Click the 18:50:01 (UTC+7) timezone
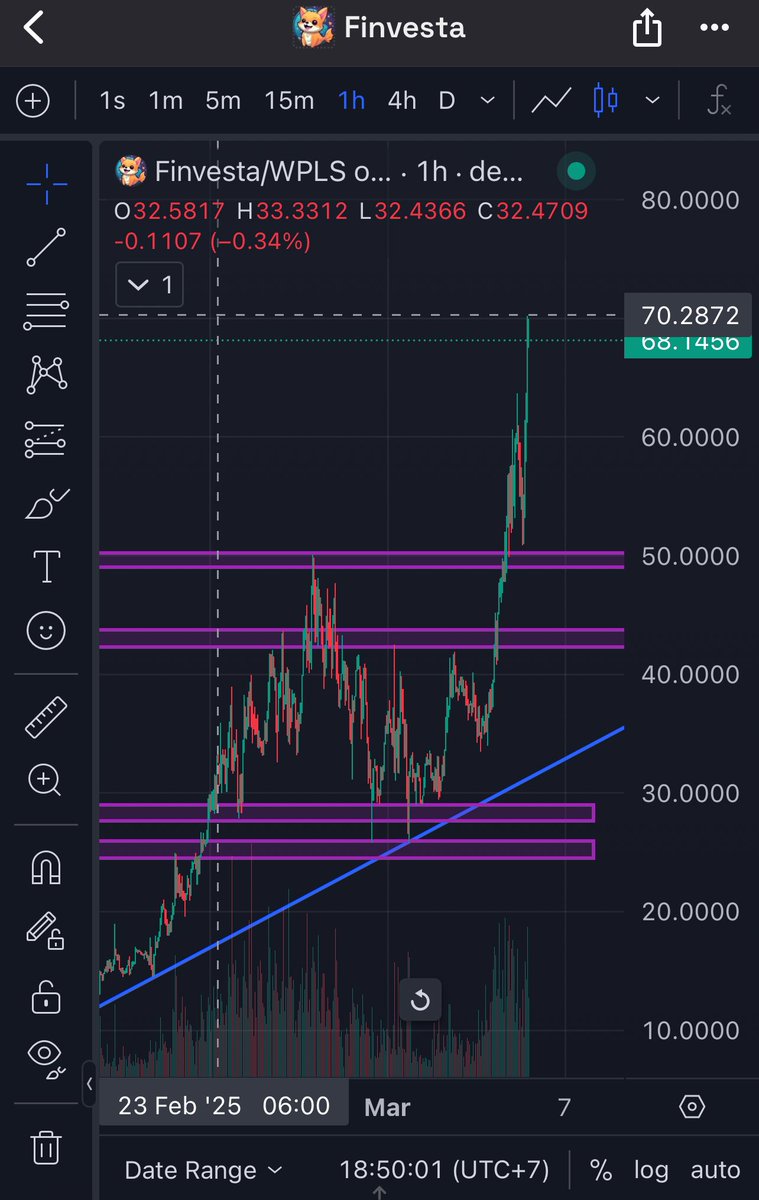Image resolution: width=759 pixels, height=1200 pixels. (445, 1169)
